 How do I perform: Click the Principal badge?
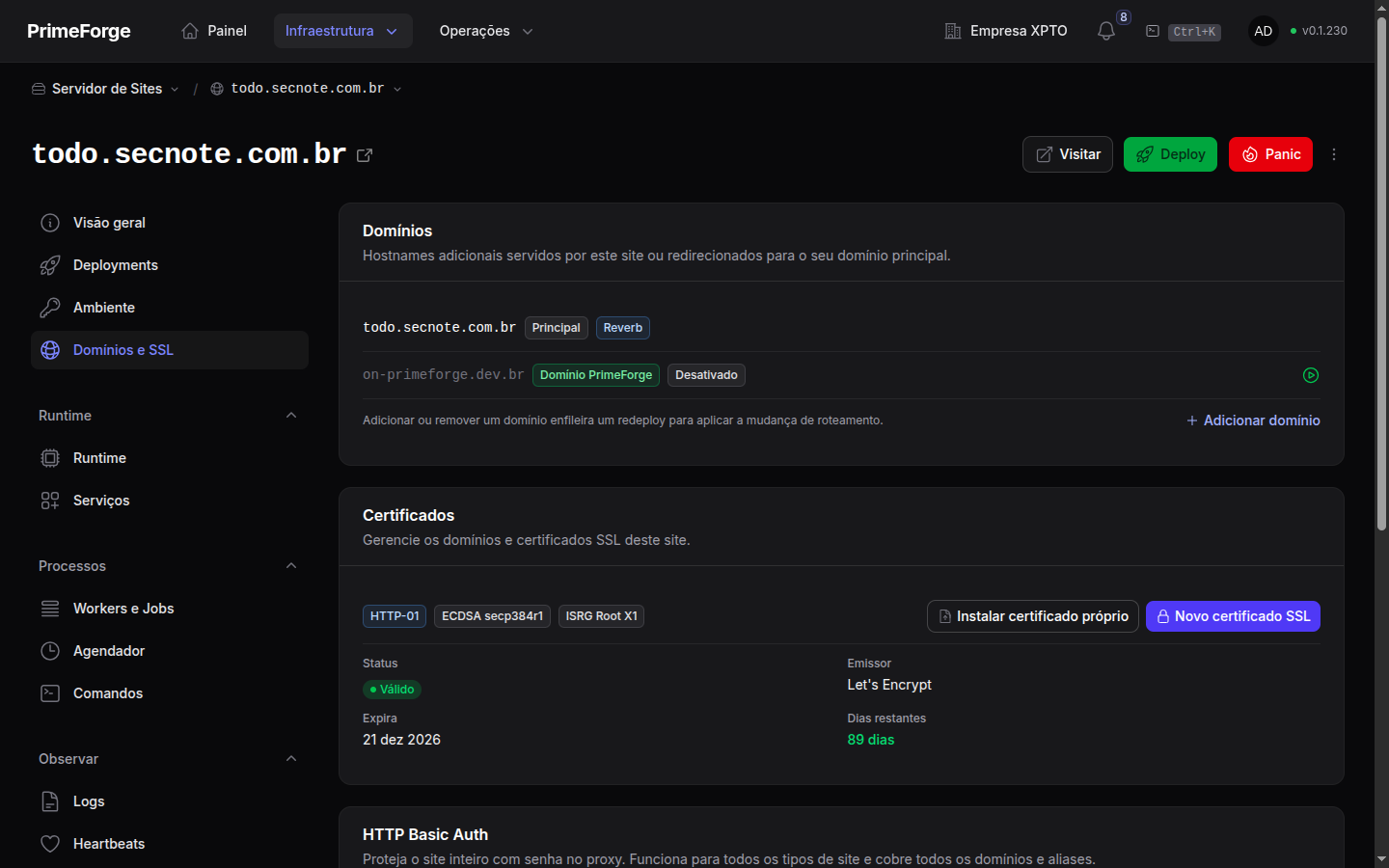tap(557, 328)
